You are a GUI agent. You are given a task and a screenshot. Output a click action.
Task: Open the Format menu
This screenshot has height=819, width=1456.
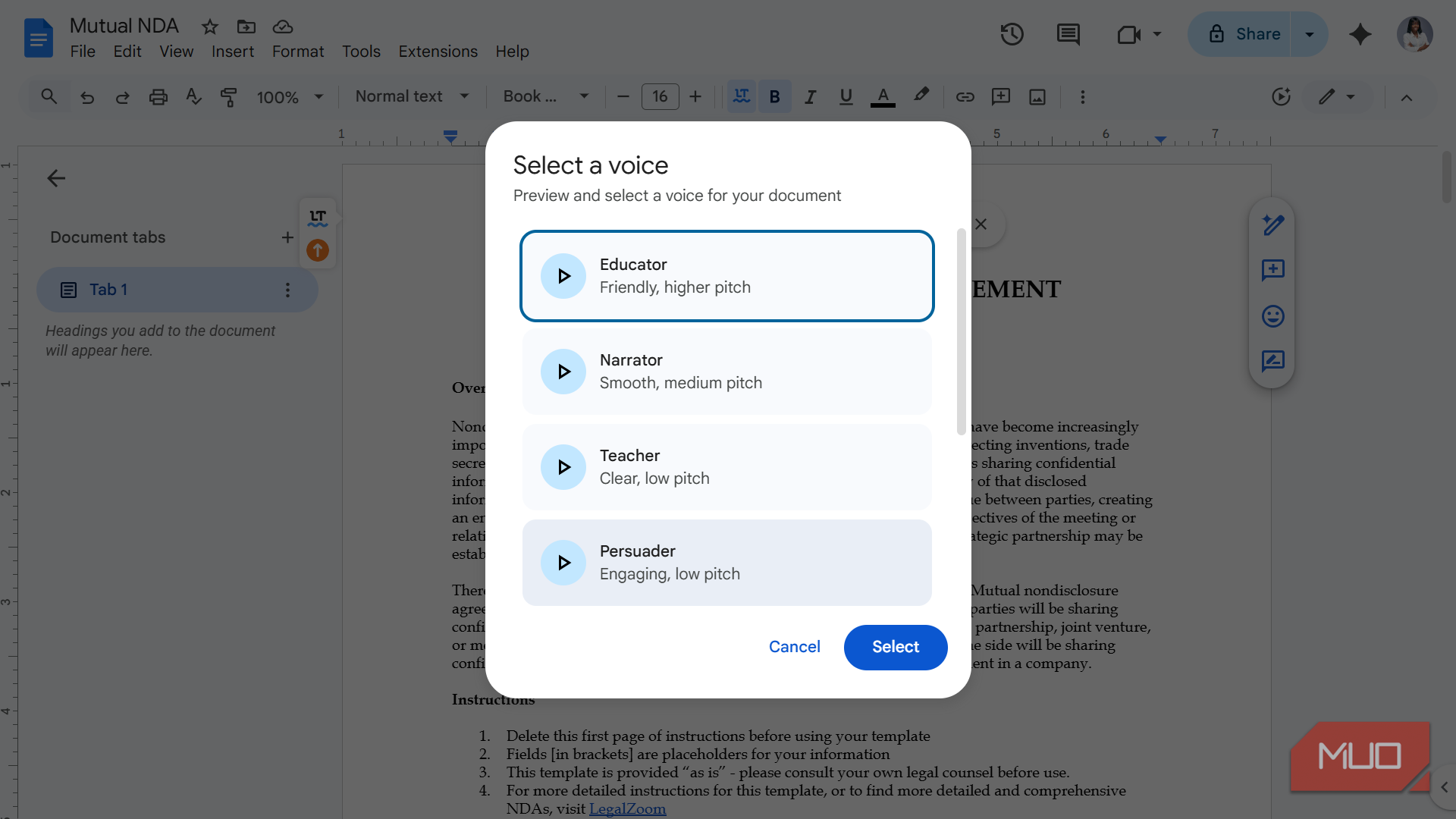click(x=298, y=52)
